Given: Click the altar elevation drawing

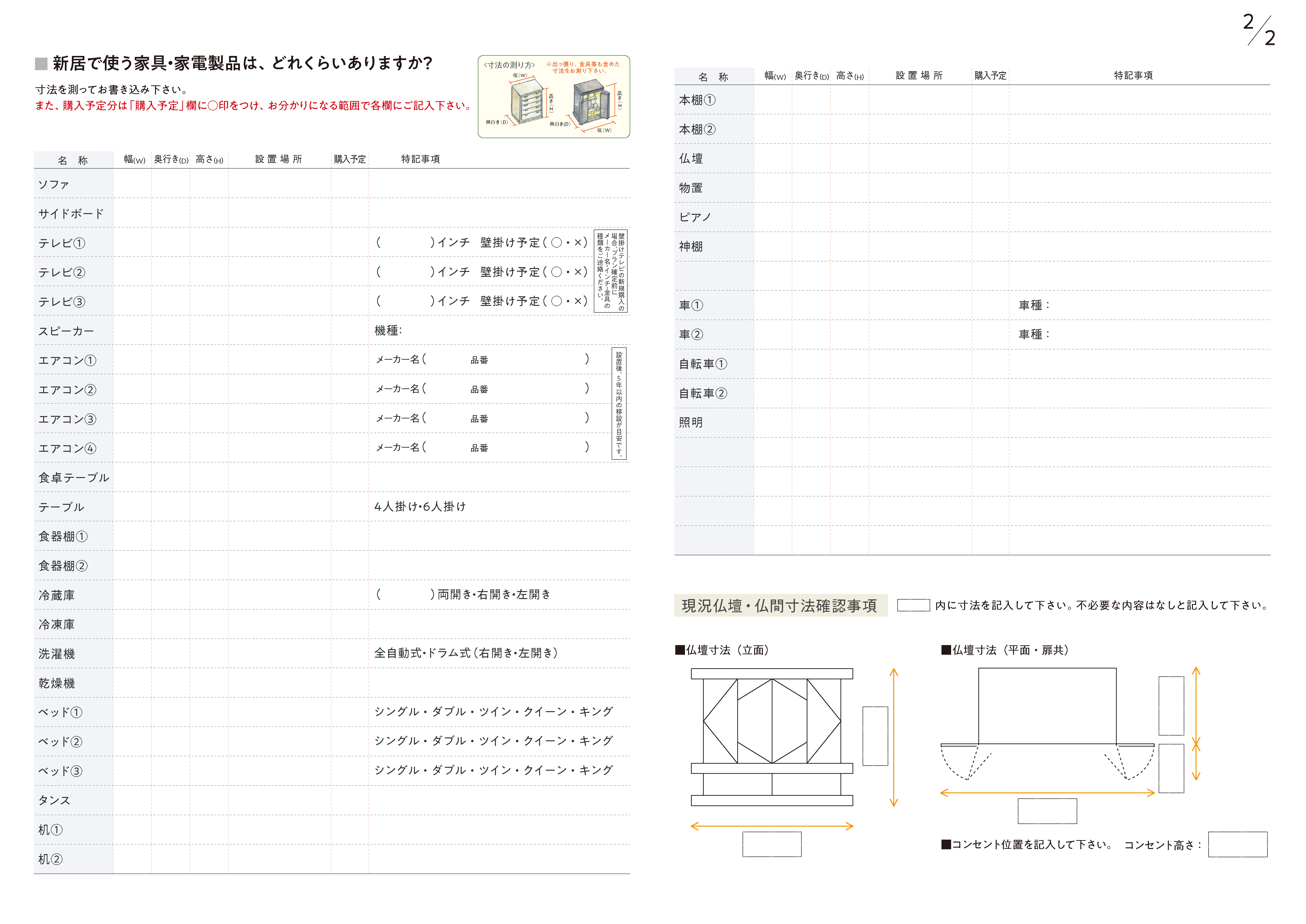Looking at the screenshot, I should 772,737.
